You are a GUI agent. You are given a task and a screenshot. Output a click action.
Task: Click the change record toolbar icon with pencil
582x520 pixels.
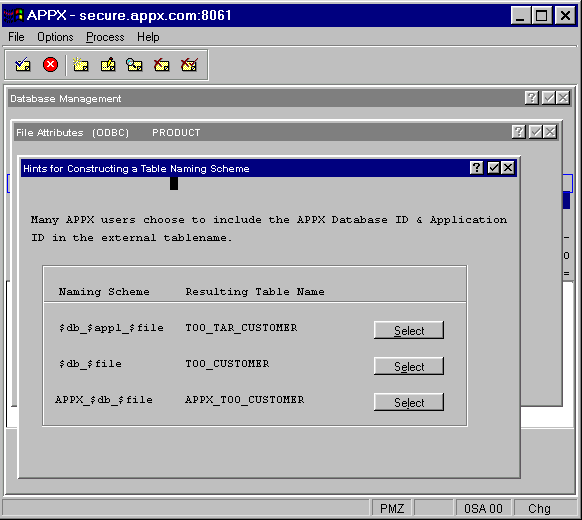tap(108, 65)
